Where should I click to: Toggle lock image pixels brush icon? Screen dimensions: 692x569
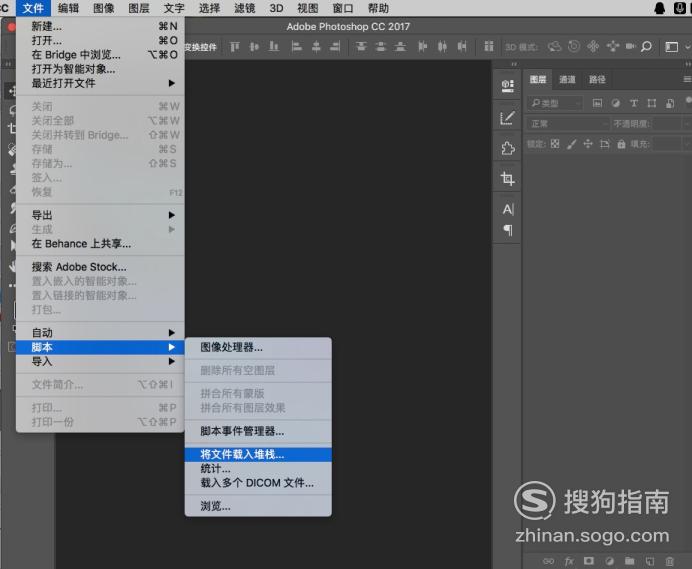click(572, 144)
